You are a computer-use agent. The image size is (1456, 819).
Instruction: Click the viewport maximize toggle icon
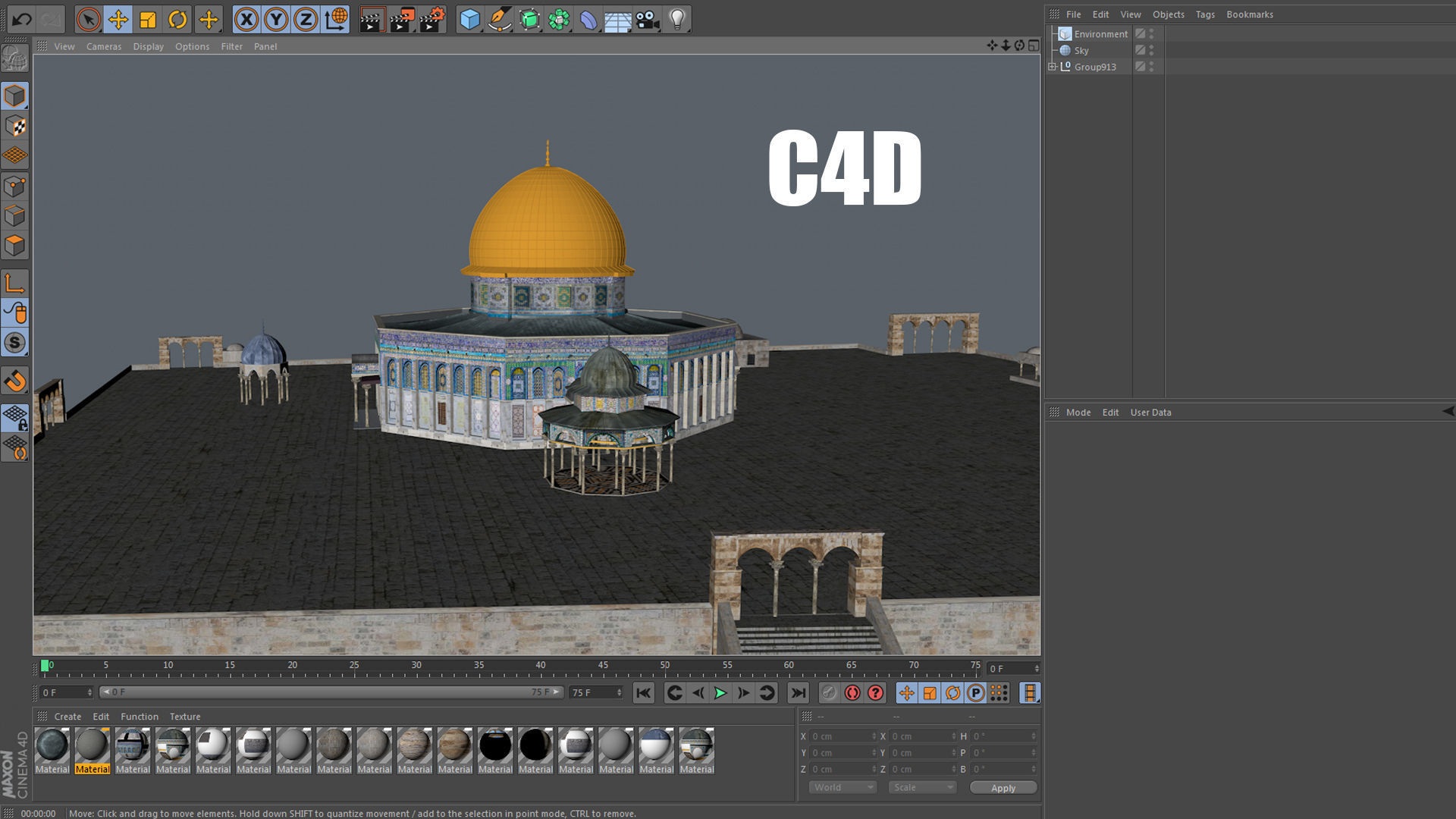(1034, 46)
